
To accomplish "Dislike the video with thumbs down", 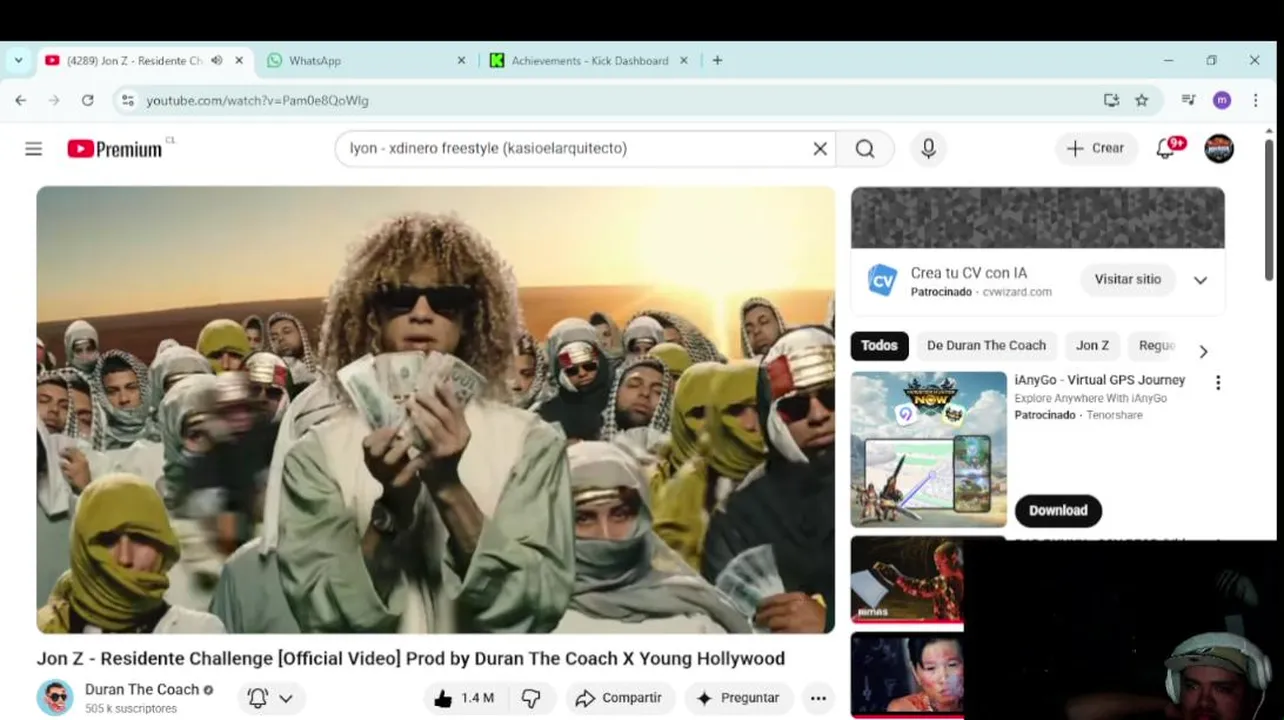I will pyautogui.click(x=531, y=698).
